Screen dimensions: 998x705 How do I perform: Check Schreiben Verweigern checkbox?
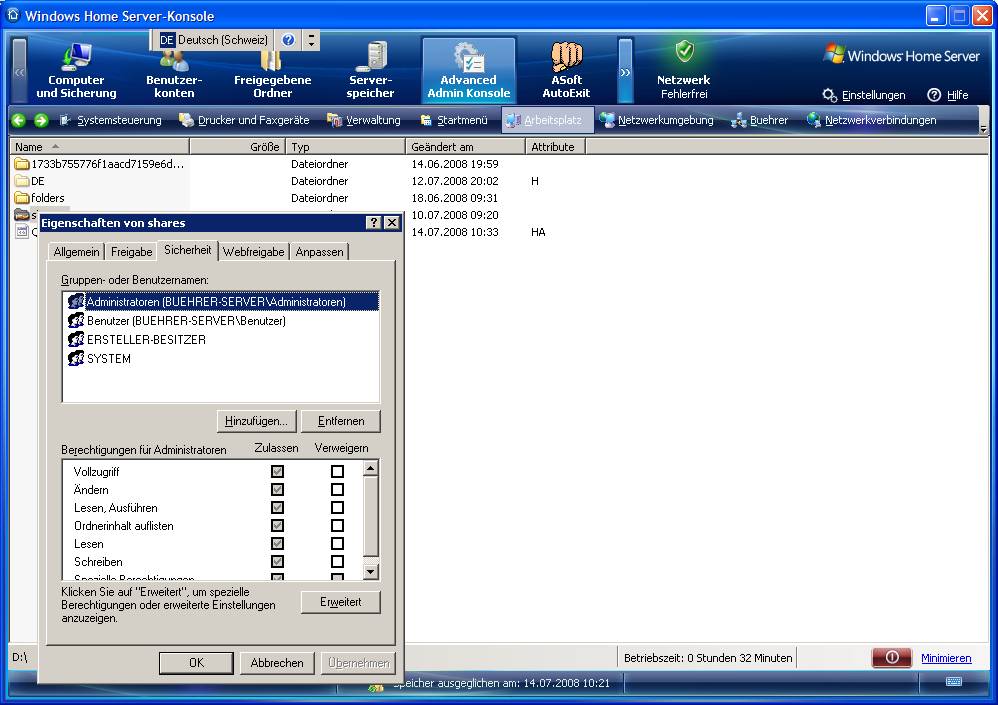(x=337, y=561)
